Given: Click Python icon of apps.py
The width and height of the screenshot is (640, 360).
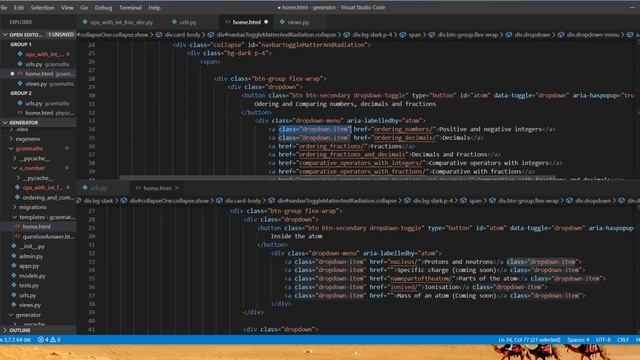Looking at the screenshot, I should click(x=14, y=266).
